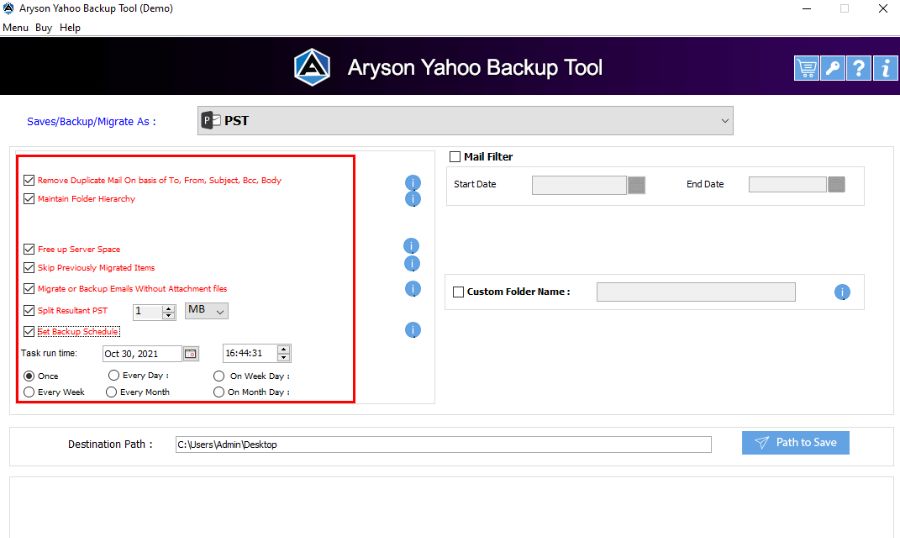The image size is (900, 538).
Task: Show info for Maintain Folder Hierarchy
Action: pyautogui.click(x=413, y=199)
